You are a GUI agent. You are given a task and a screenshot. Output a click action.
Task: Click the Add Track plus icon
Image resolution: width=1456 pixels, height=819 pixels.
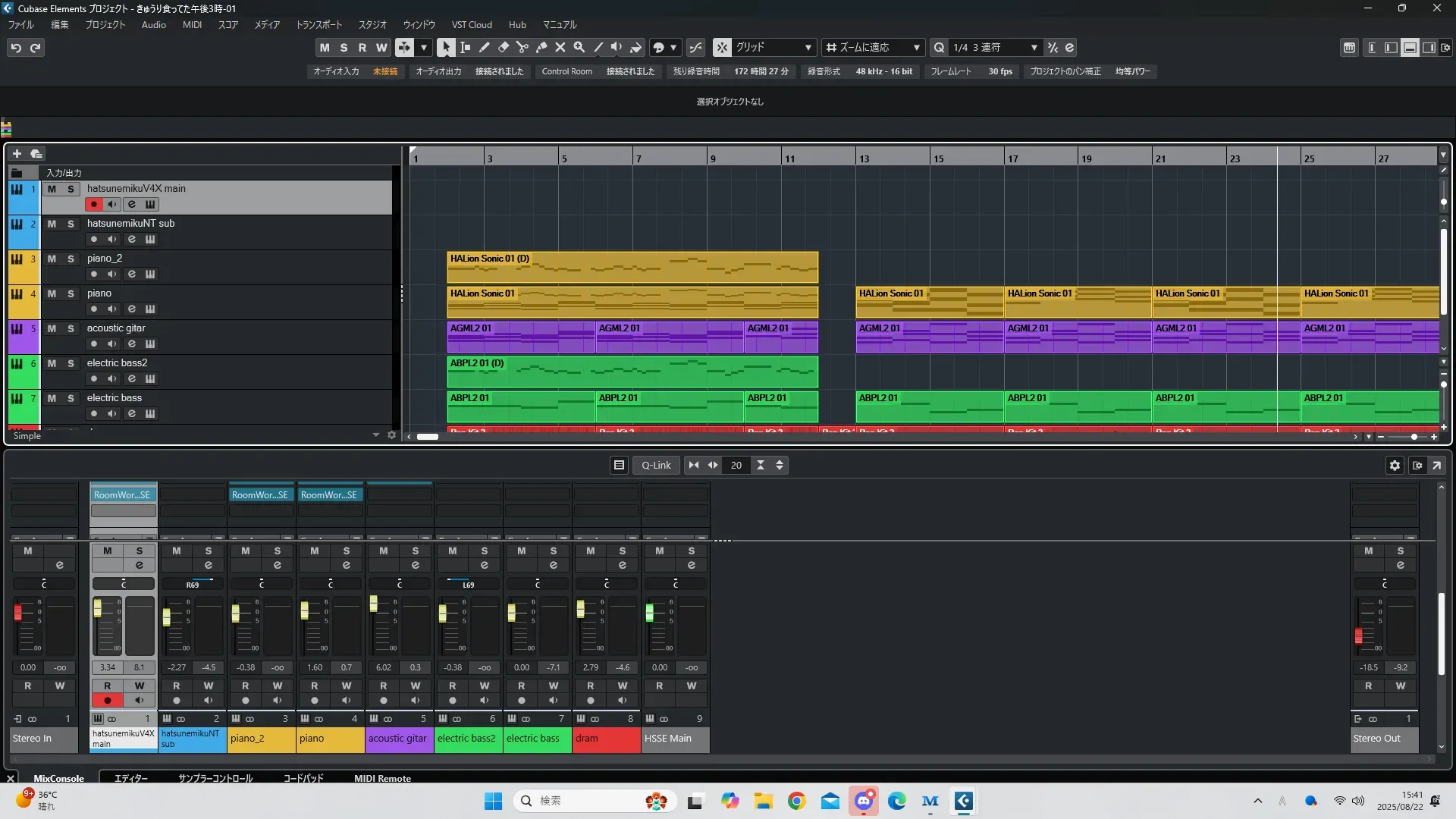(17, 153)
